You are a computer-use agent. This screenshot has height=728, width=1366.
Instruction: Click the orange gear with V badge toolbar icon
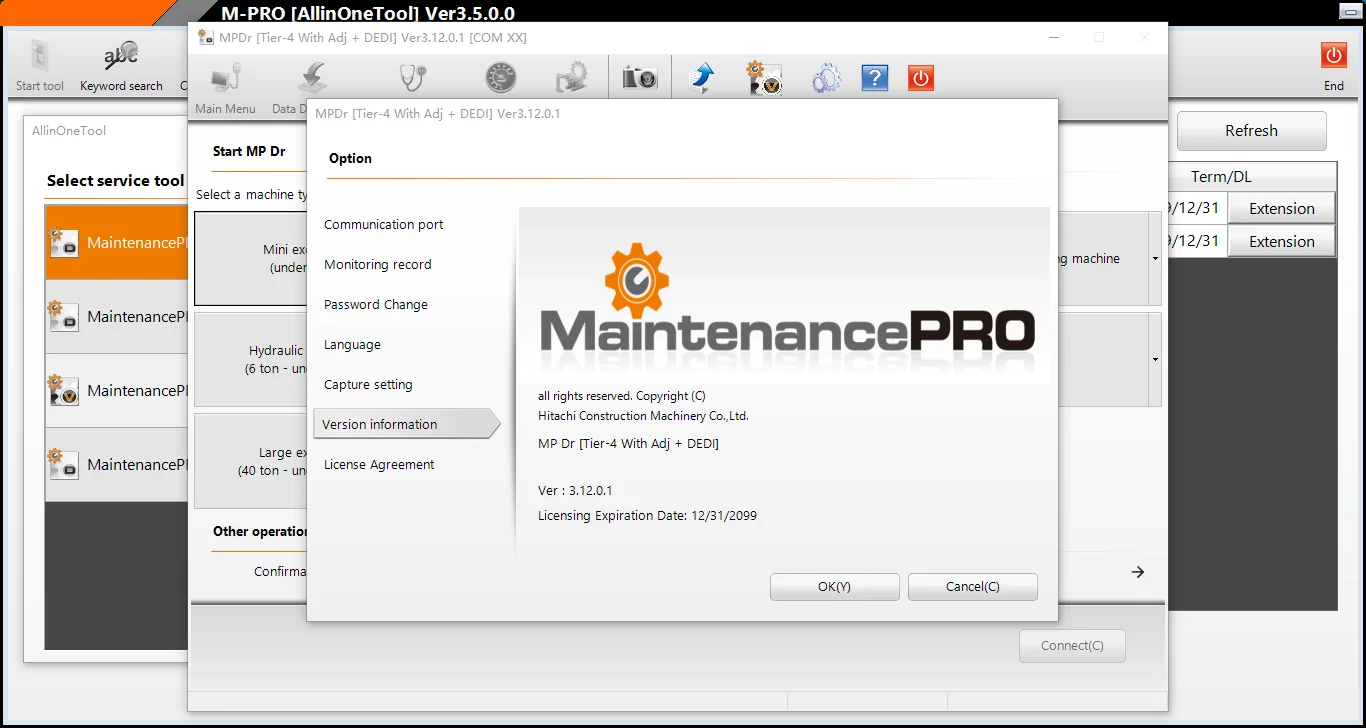[x=764, y=78]
